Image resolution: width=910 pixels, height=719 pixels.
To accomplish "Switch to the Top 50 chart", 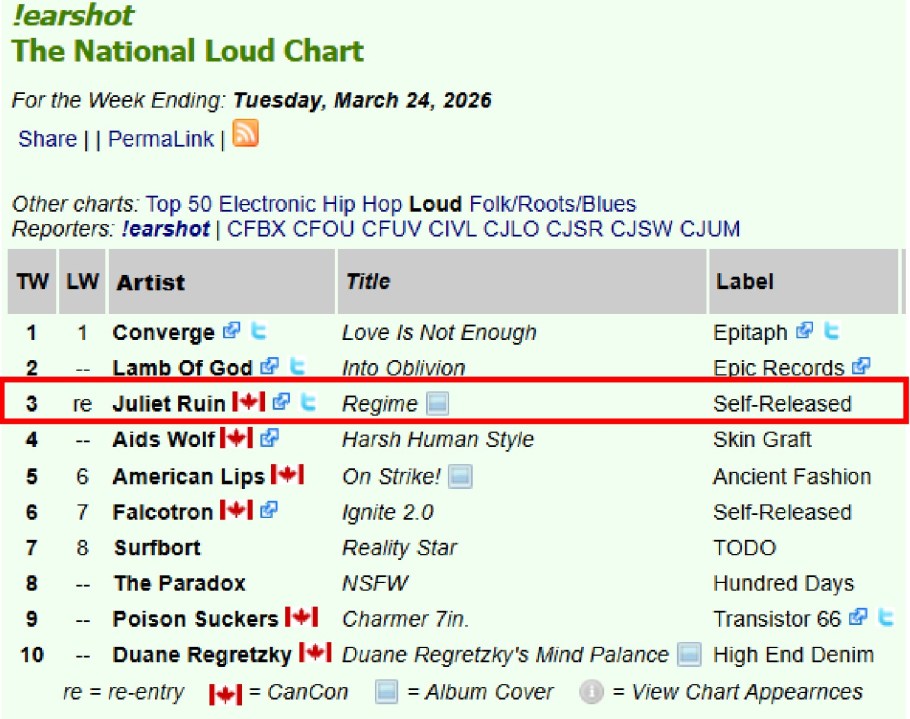I will [x=179, y=204].
